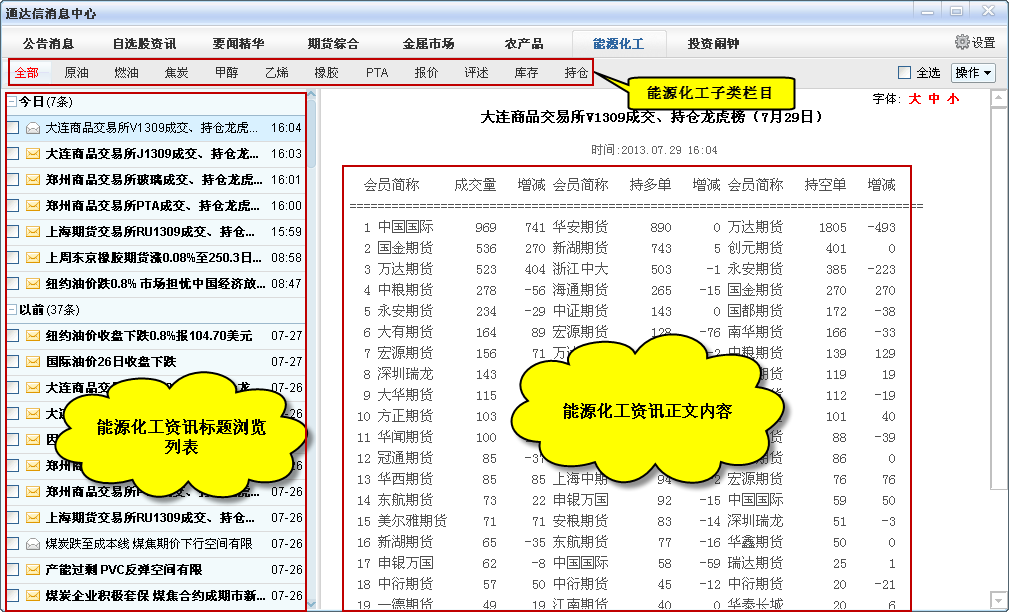Select the 原油 subcategory
Viewport: 1009px width, 612px height.
tap(76, 73)
